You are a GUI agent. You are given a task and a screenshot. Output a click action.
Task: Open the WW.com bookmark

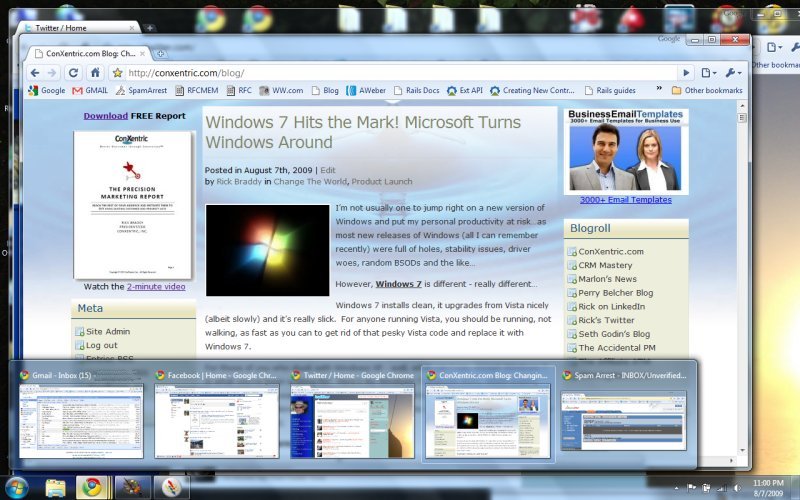pos(281,90)
